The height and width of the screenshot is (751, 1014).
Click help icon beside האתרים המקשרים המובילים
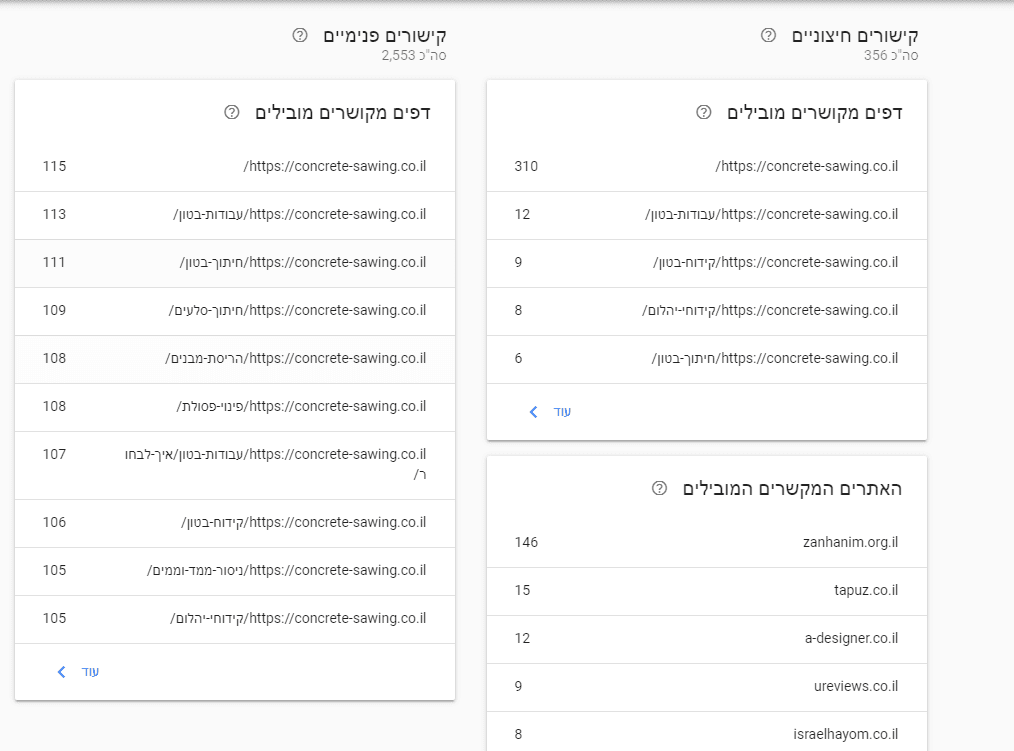click(659, 488)
